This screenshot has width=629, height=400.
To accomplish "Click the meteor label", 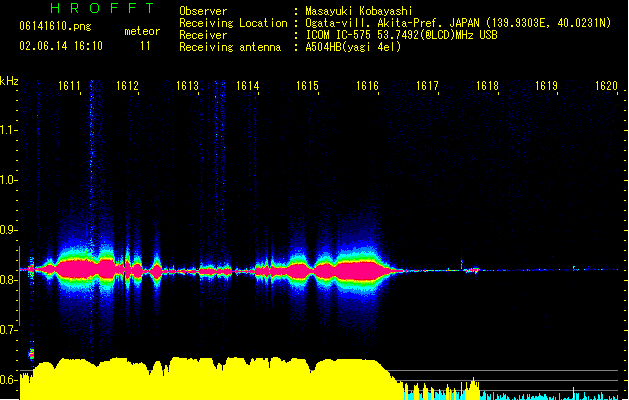I will coord(142,31).
